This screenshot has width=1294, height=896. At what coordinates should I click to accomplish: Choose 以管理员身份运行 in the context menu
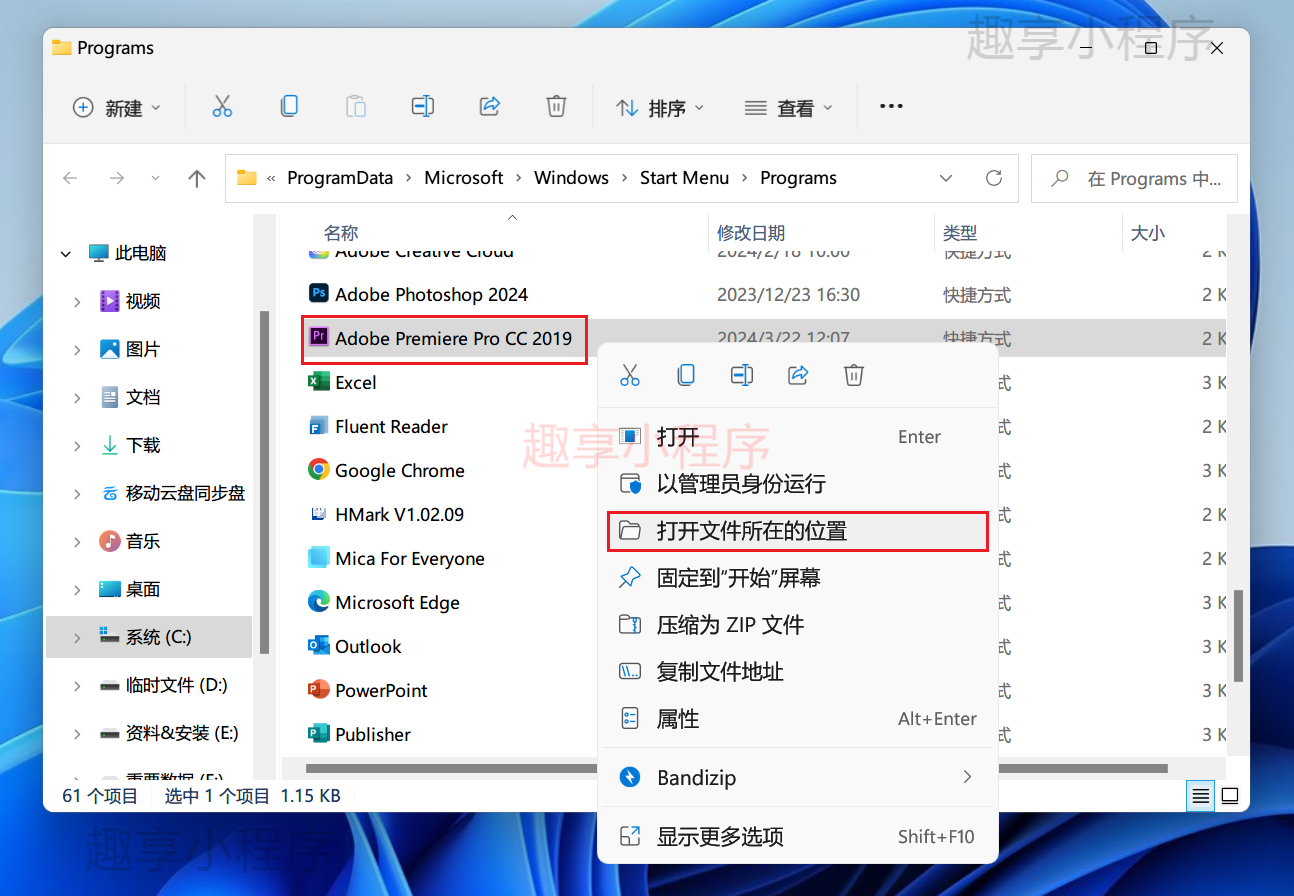point(798,484)
